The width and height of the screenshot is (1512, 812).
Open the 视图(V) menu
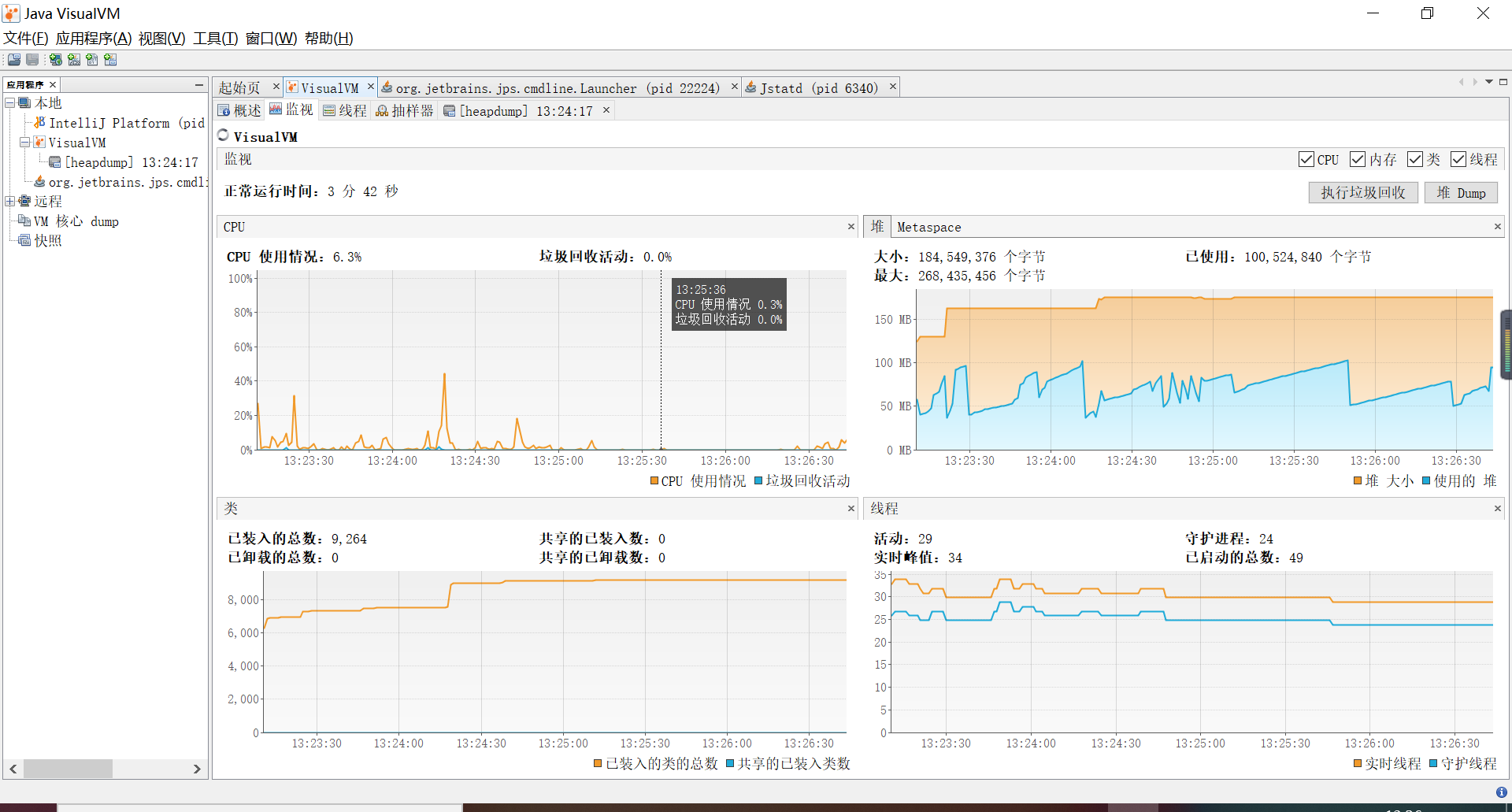[x=162, y=39]
